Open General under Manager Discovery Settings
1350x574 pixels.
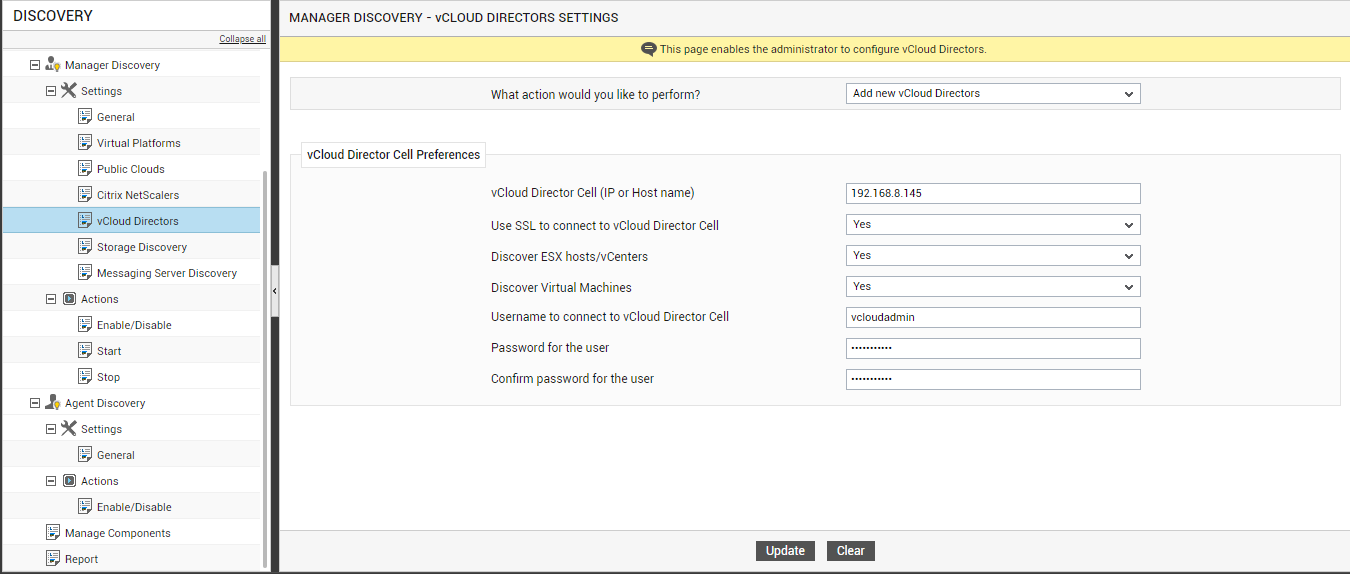point(116,117)
